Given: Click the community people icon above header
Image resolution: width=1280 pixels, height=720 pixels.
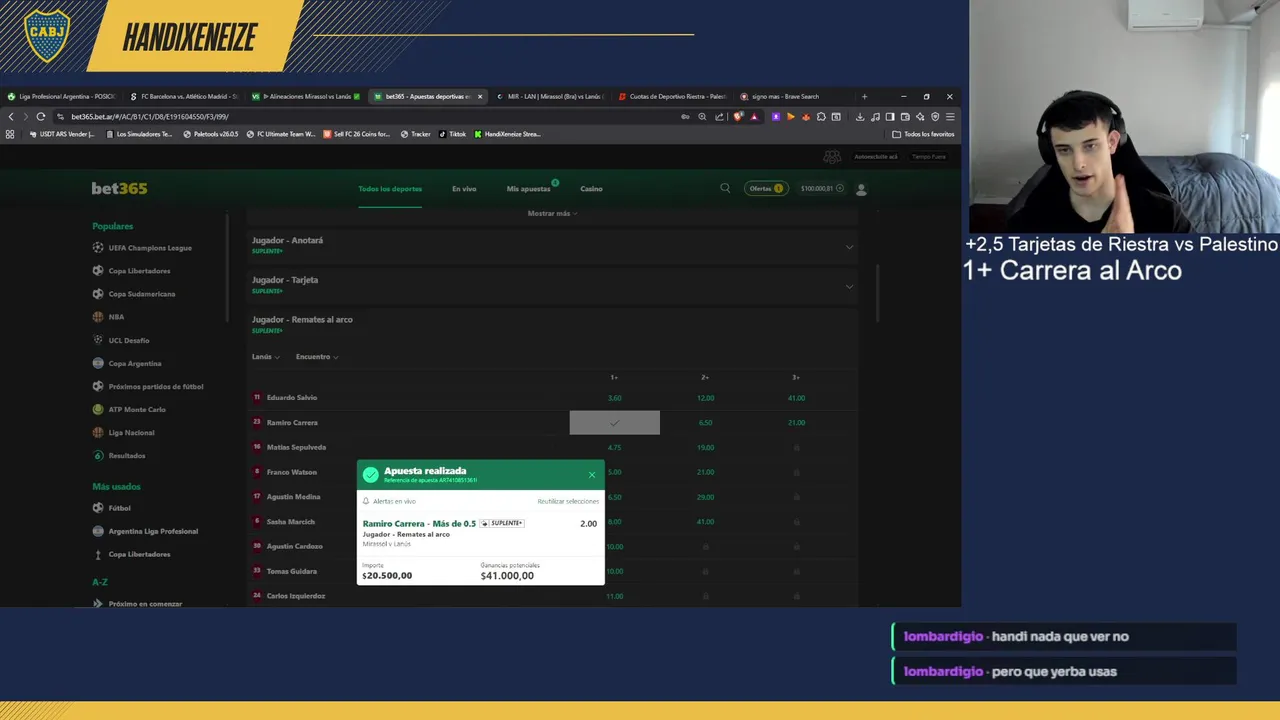Looking at the screenshot, I should [832, 156].
